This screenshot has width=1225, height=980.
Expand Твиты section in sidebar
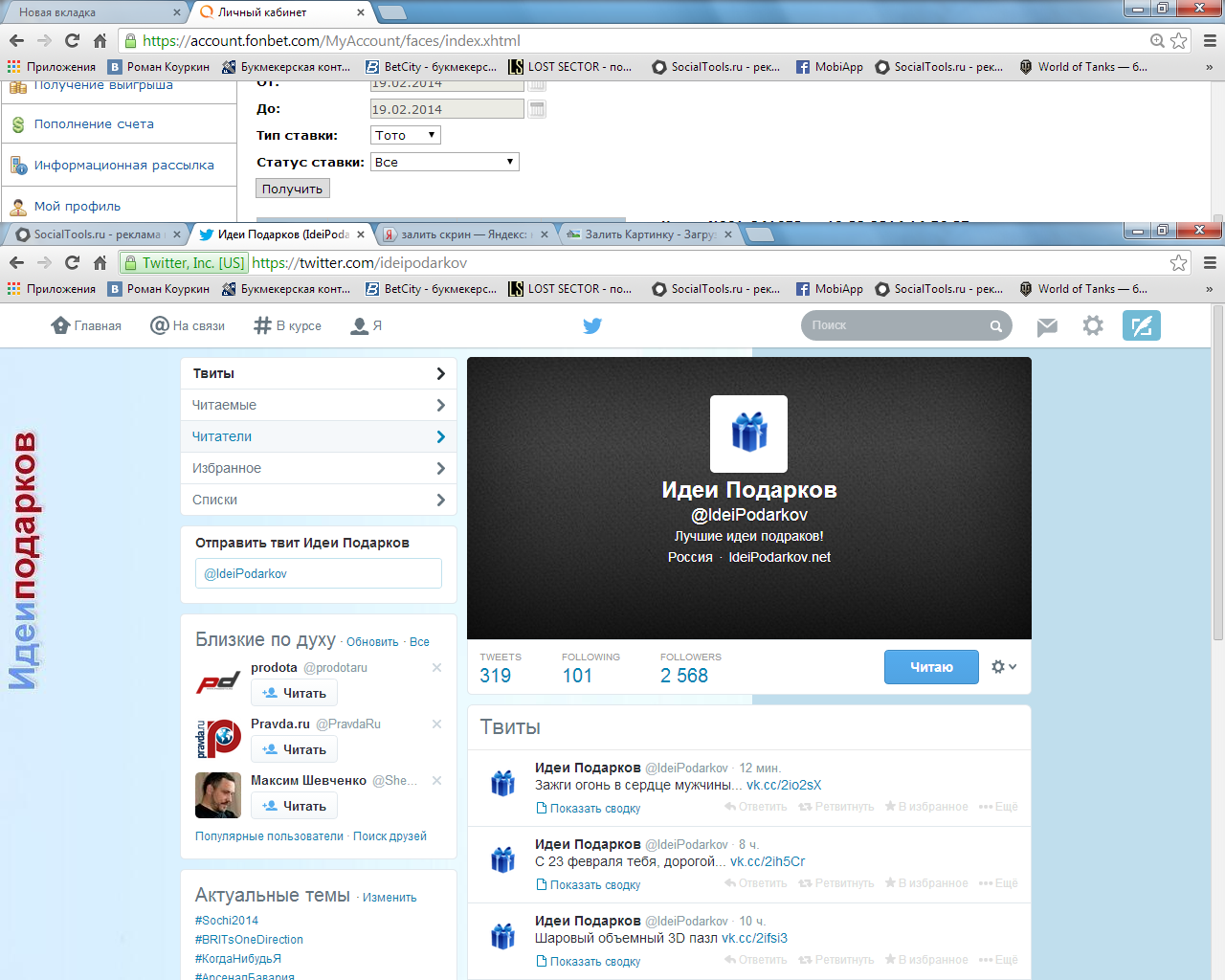tap(319, 373)
